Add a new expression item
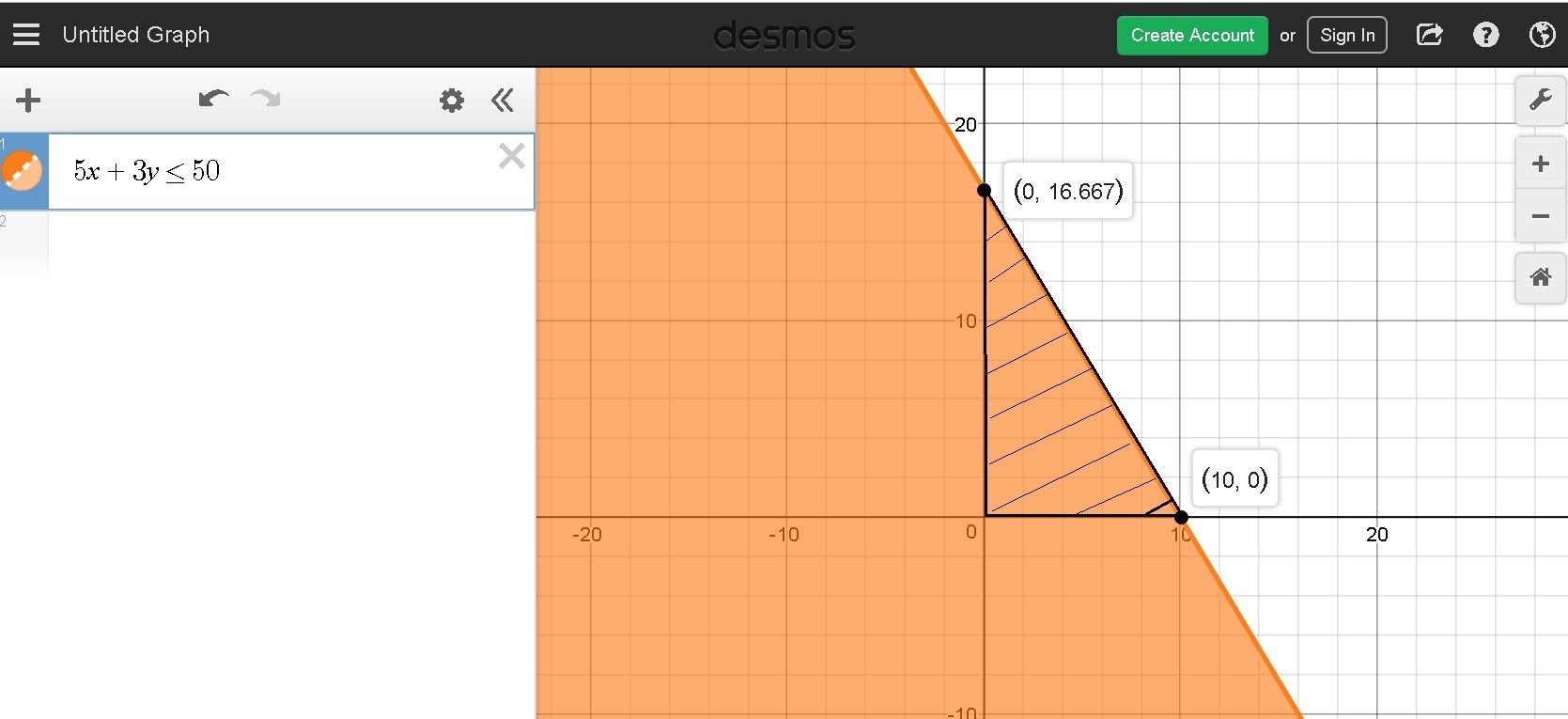The height and width of the screenshot is (719, 1568). point(28,100)
